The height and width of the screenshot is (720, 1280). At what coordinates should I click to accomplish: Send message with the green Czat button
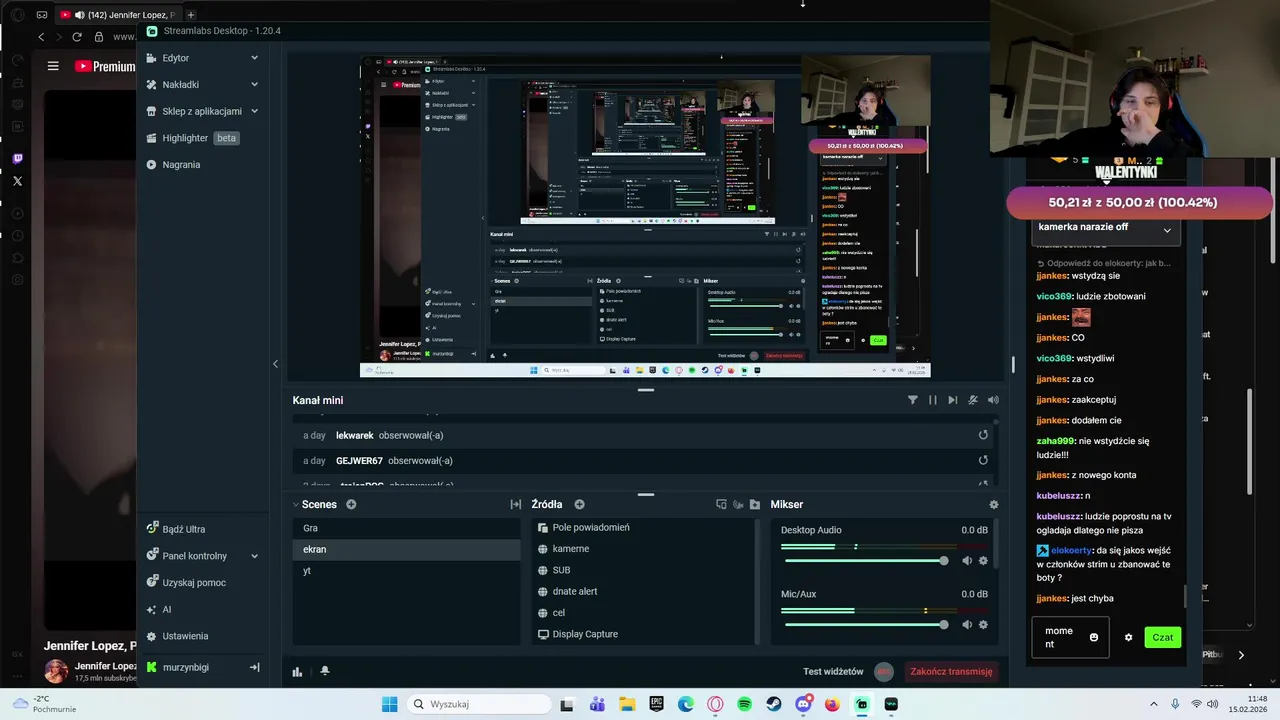click(x=1162, y=637)
